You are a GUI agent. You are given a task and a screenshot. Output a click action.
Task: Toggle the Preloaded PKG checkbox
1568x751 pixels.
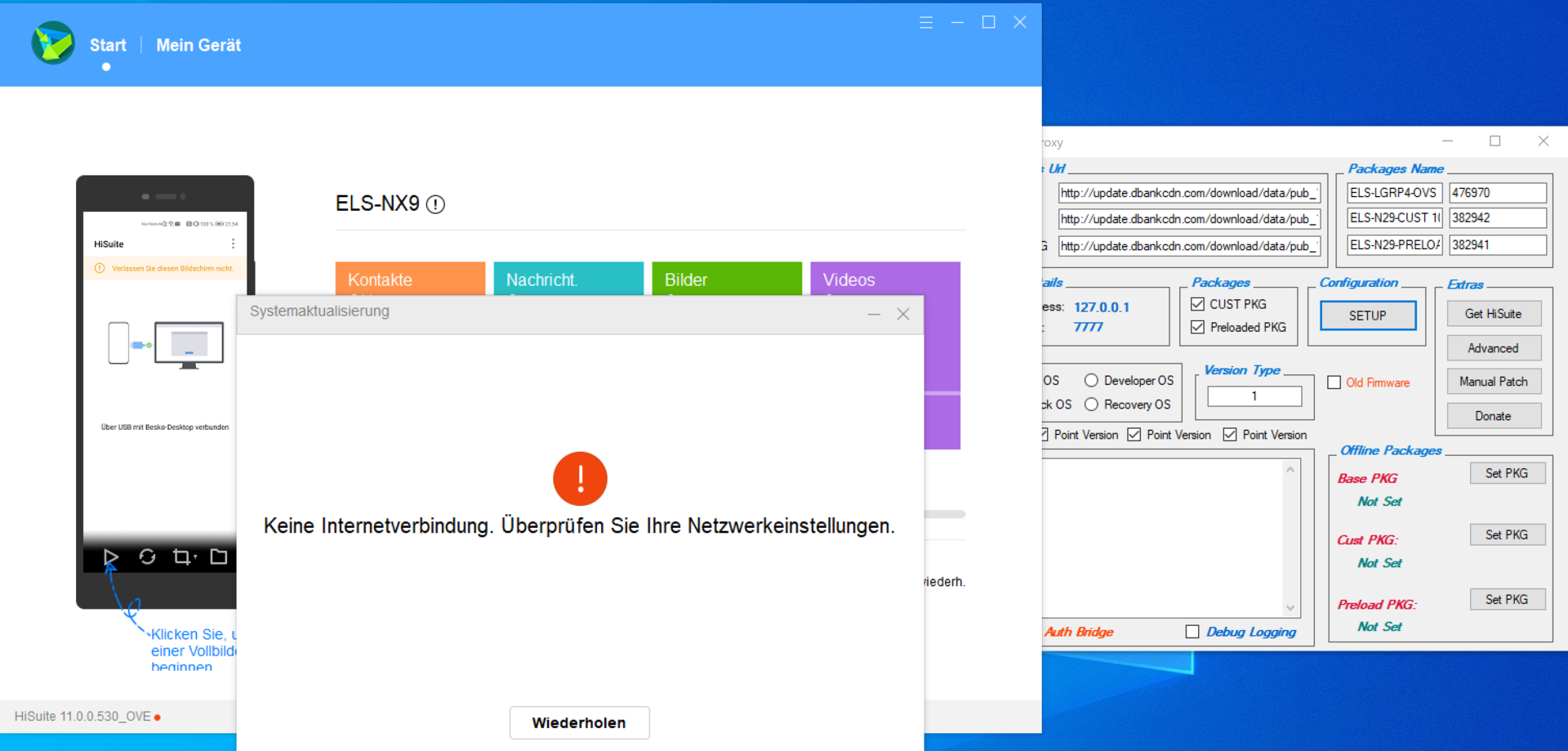[x=1198, y=327]
